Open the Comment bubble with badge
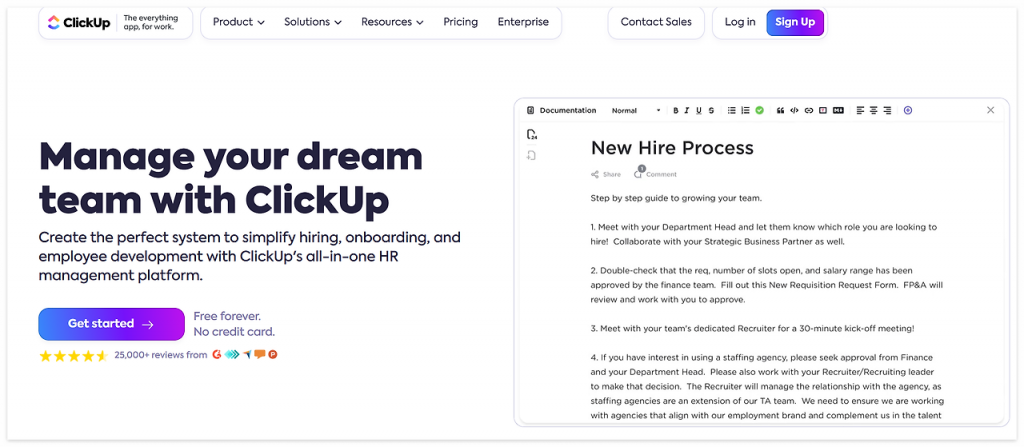Image resolution: width=1024 pixels, height=447 pixels. [x=638, y=173]
